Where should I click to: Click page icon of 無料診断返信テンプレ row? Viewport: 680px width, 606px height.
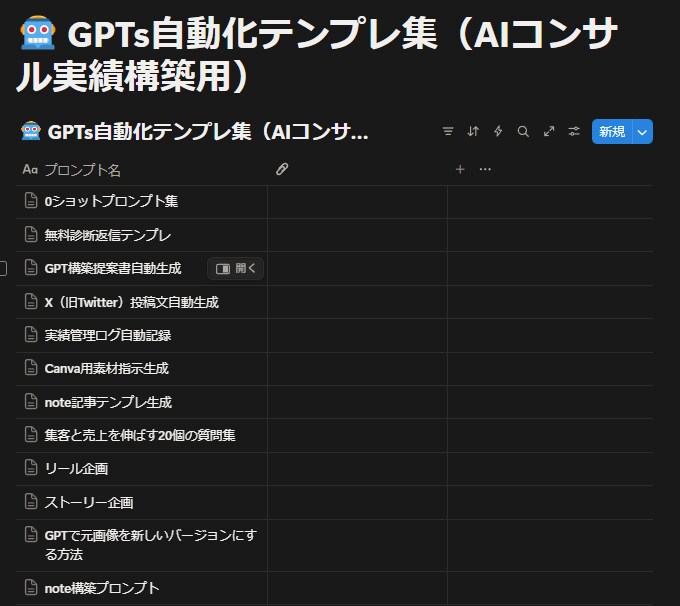coord(31,235)
